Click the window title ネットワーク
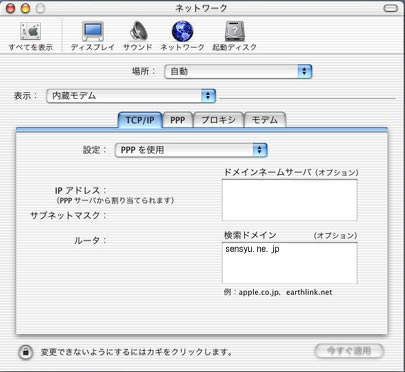The width and height of the screenshot is (405, 372). click(201, 8)
